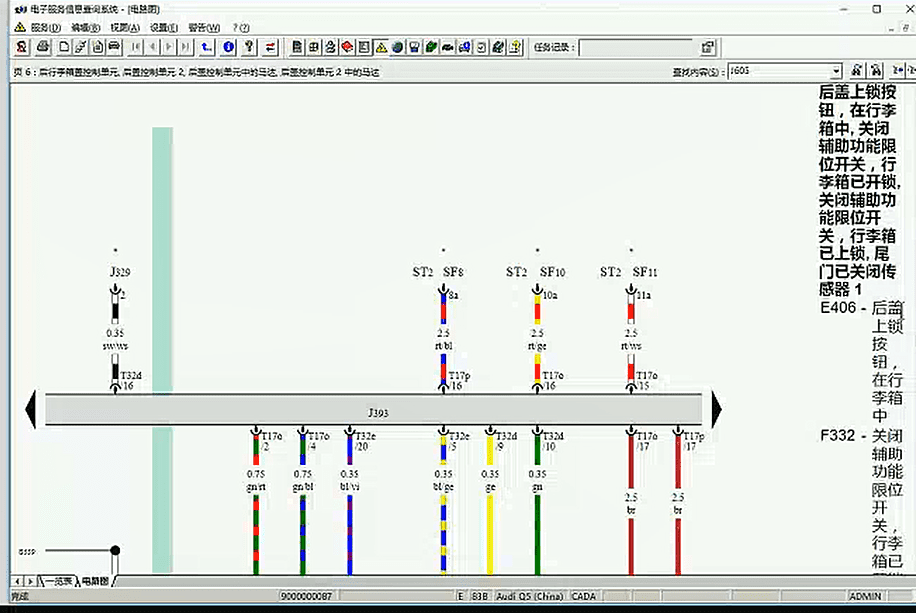Switch to the 一览表 sheet tab

click(58, 581)
